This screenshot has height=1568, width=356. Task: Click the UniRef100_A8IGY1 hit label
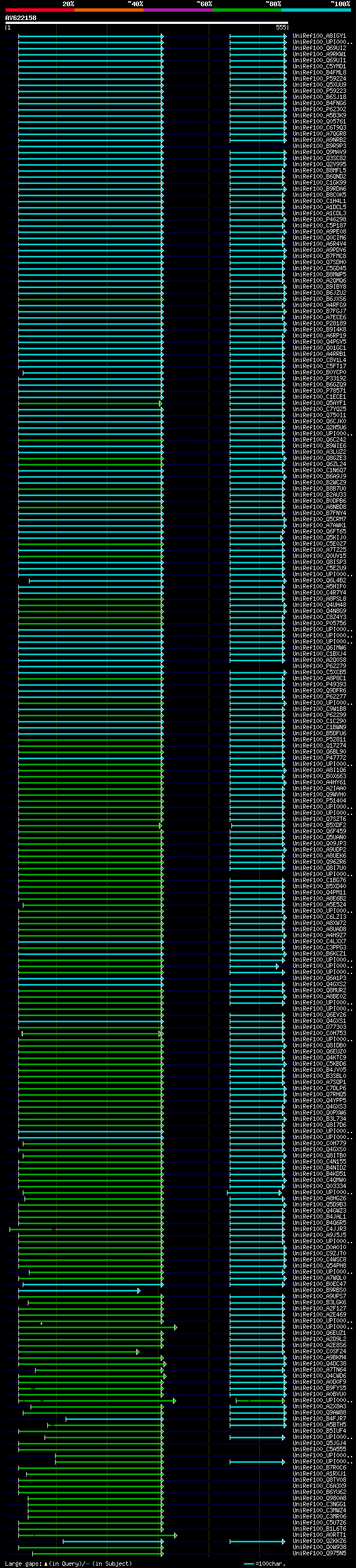click(319, 37)
